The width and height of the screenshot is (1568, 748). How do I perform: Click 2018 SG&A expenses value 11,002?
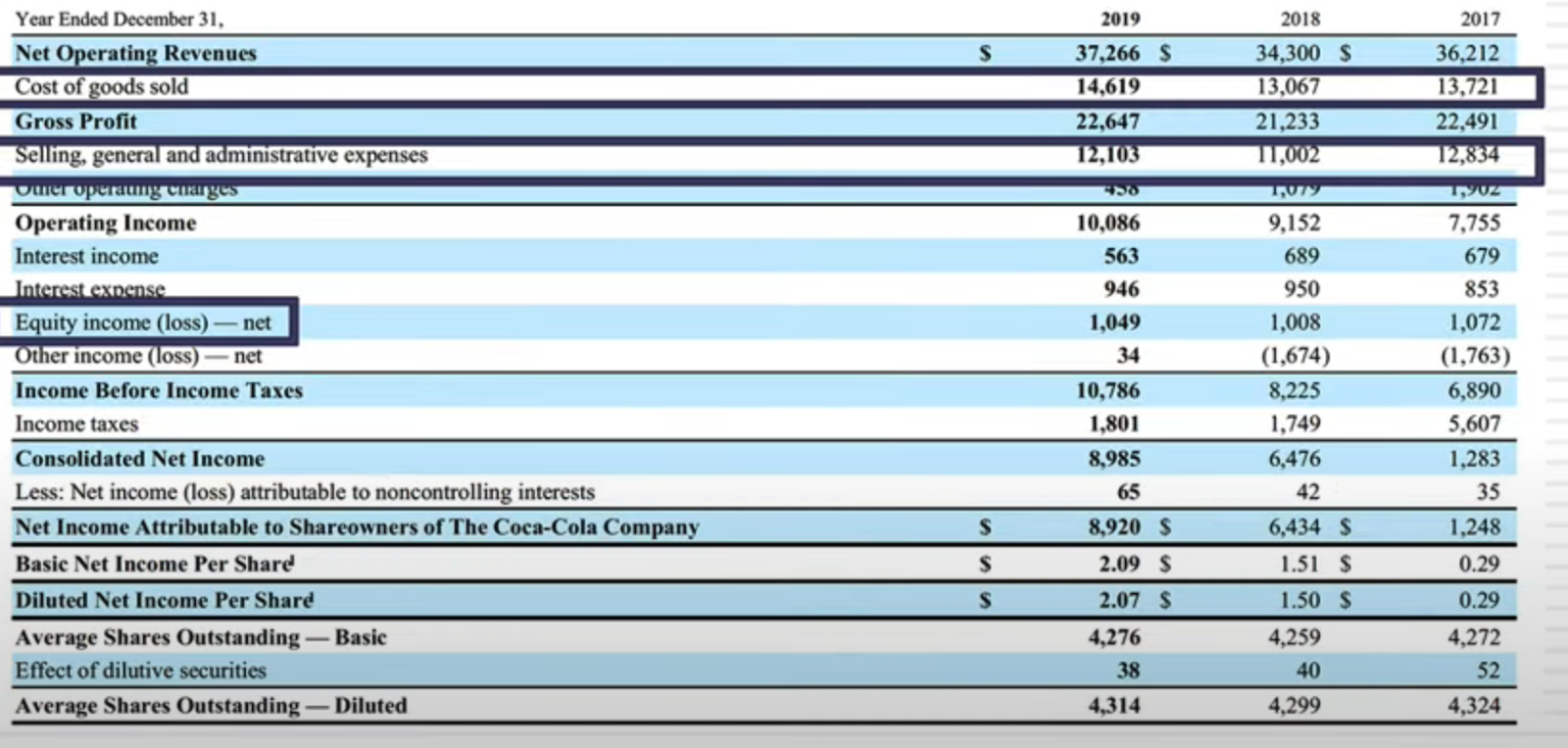pos(1288,155)
